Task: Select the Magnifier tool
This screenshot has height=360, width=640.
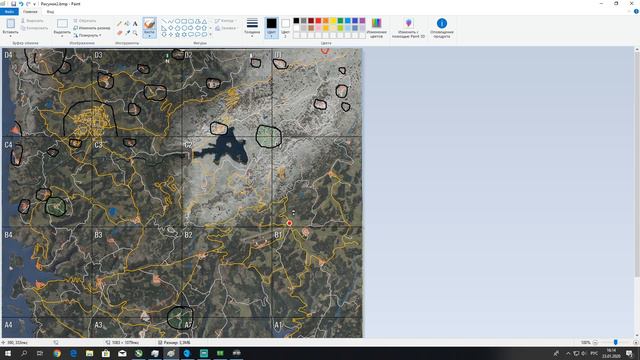Action: coord(135,32)
